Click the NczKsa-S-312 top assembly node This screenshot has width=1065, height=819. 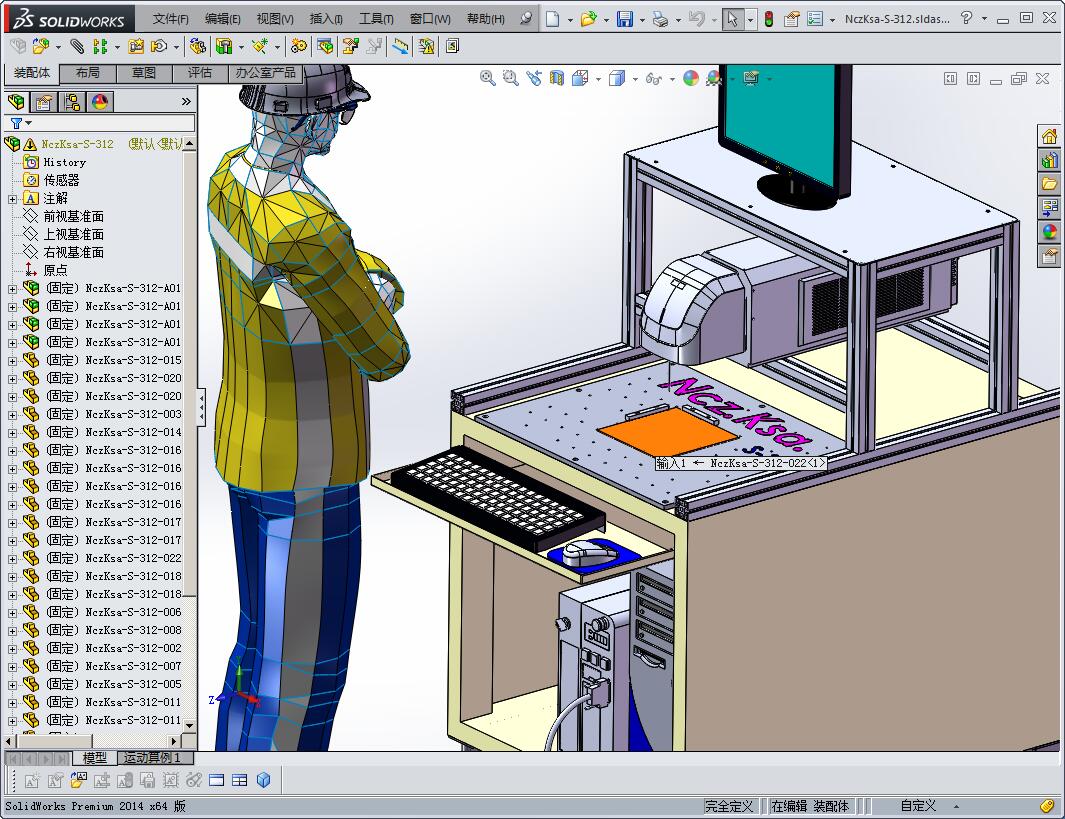[77, 144]
